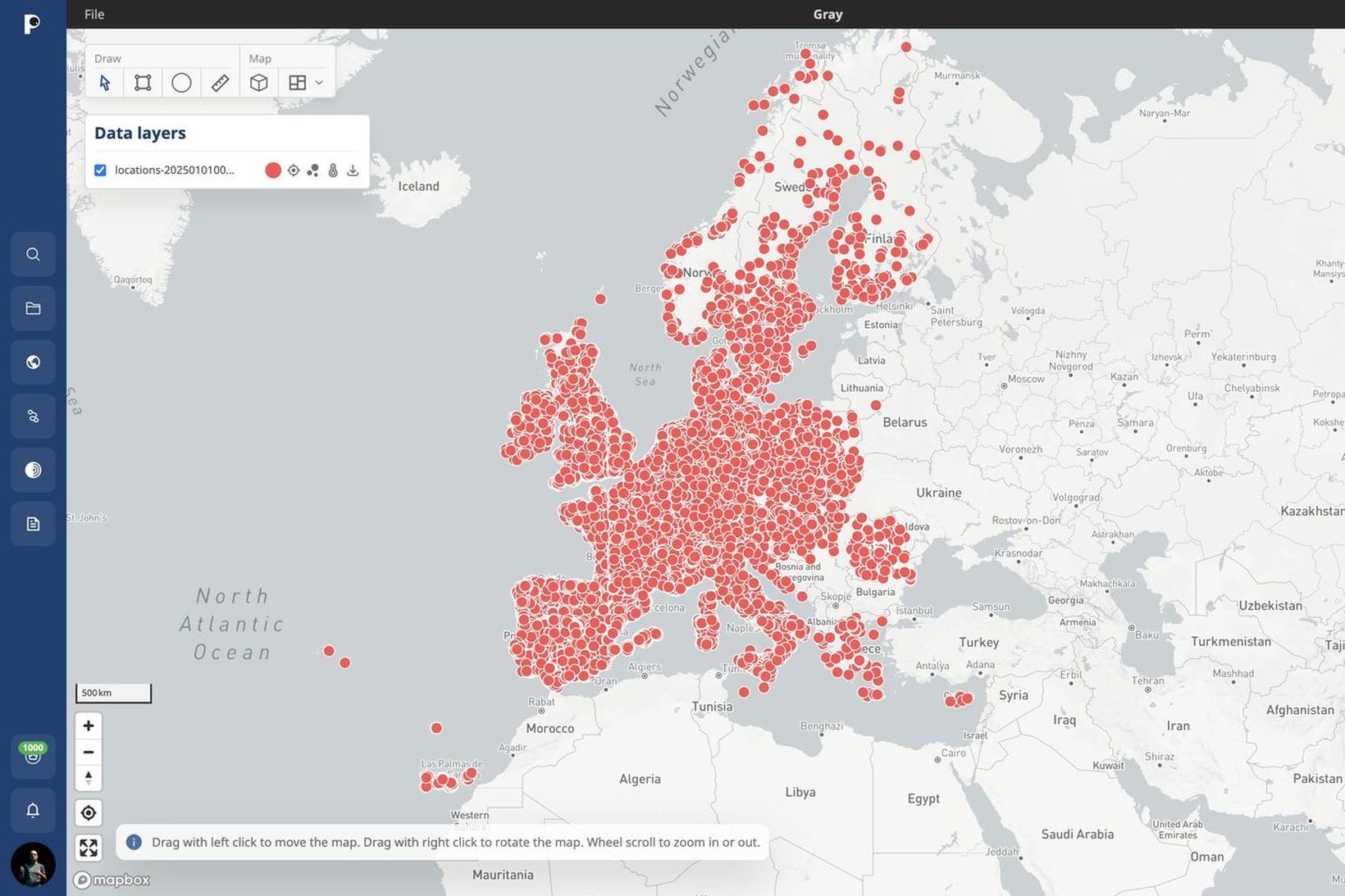Toggle fullscreen map view
Image resolution: width=1345 pixels, height=896 pixels.
pos(89,848)
